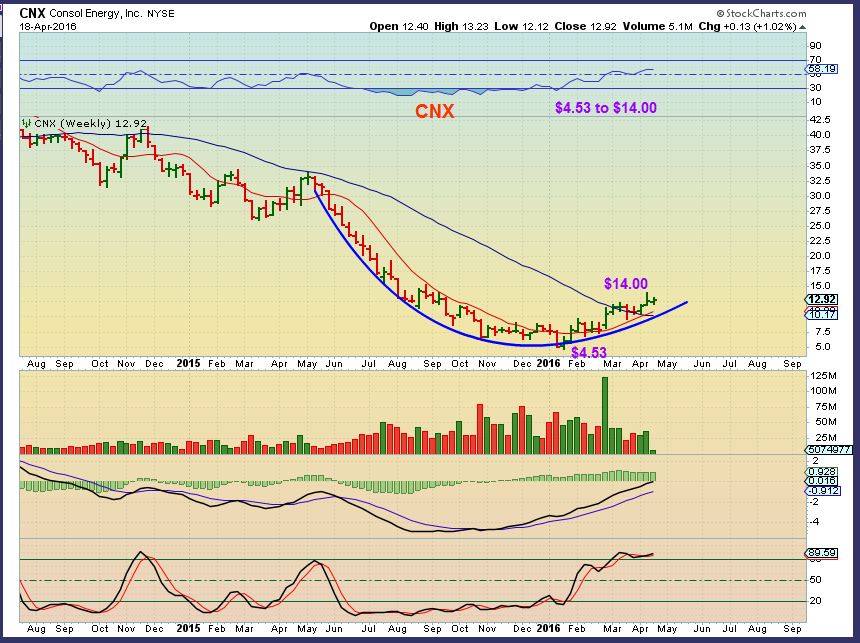860x643 pixels.
Task: Click the 'High 13.23' value
Action: click(x=461, y=26)
